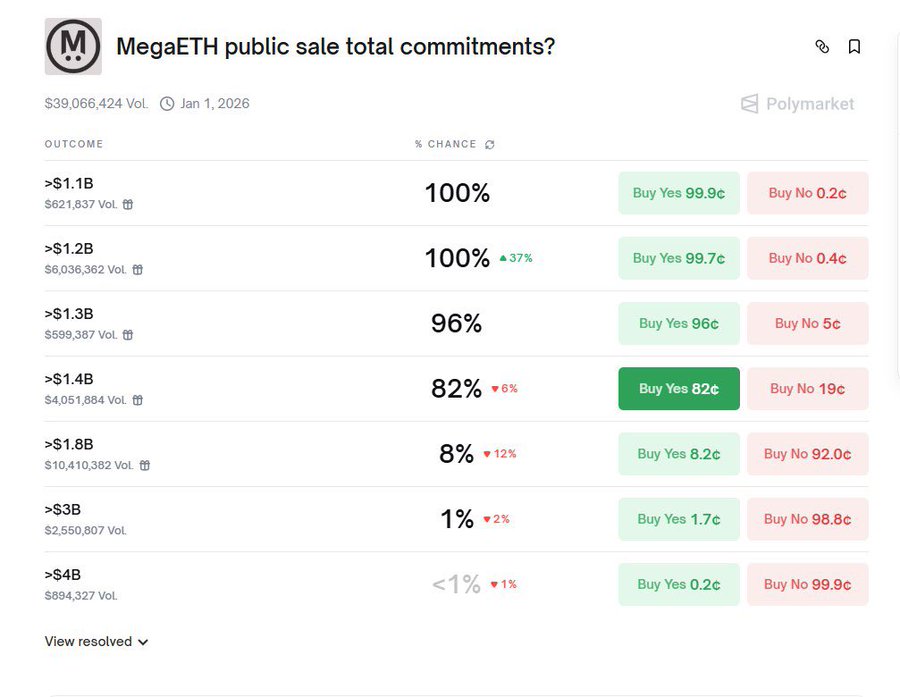Click the clock icon beside Jan 1, 2026
900x697 pixels.
pos(166,103)
